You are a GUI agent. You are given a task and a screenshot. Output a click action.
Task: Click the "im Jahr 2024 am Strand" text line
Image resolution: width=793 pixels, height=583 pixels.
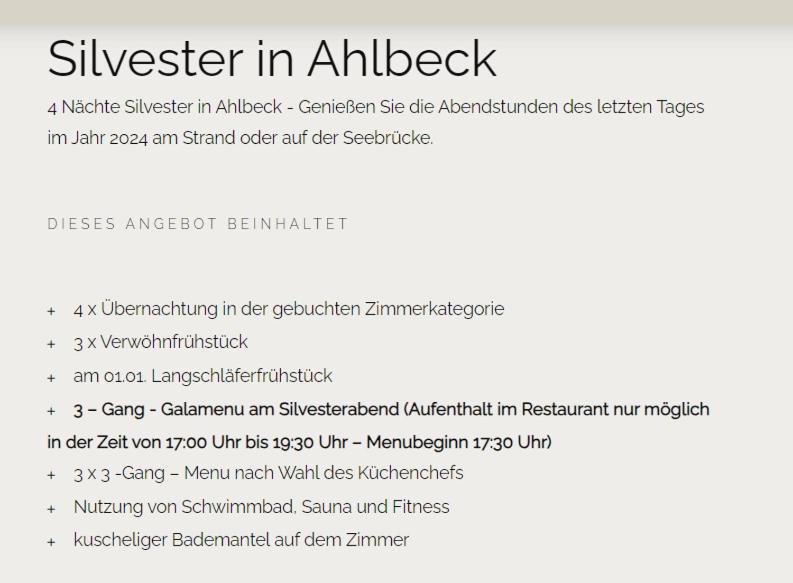click(x=240, y=138)
